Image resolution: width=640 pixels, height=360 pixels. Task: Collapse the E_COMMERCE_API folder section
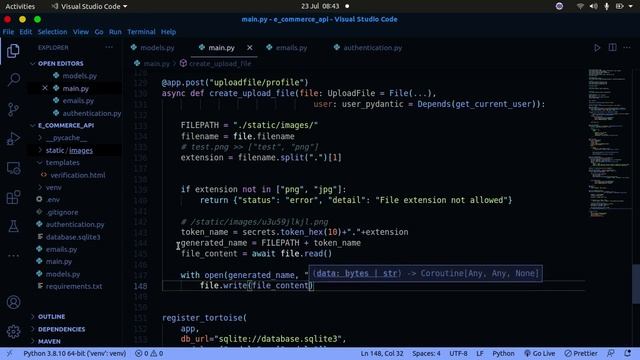pyautogui.click(x=65, y=125)
